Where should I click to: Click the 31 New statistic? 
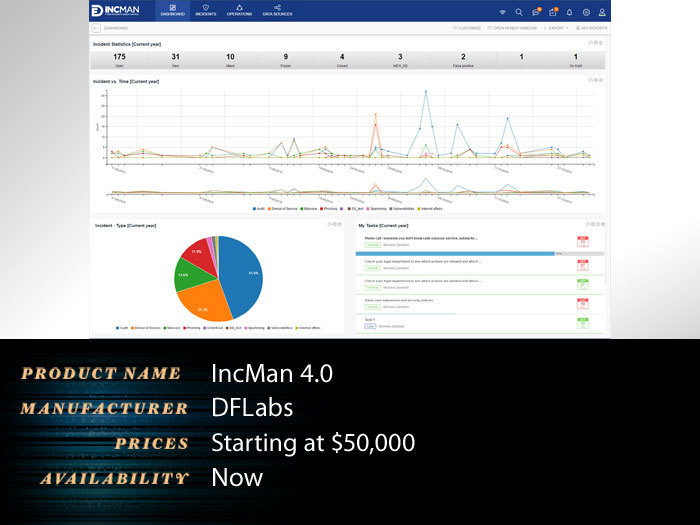click(175, 60)
